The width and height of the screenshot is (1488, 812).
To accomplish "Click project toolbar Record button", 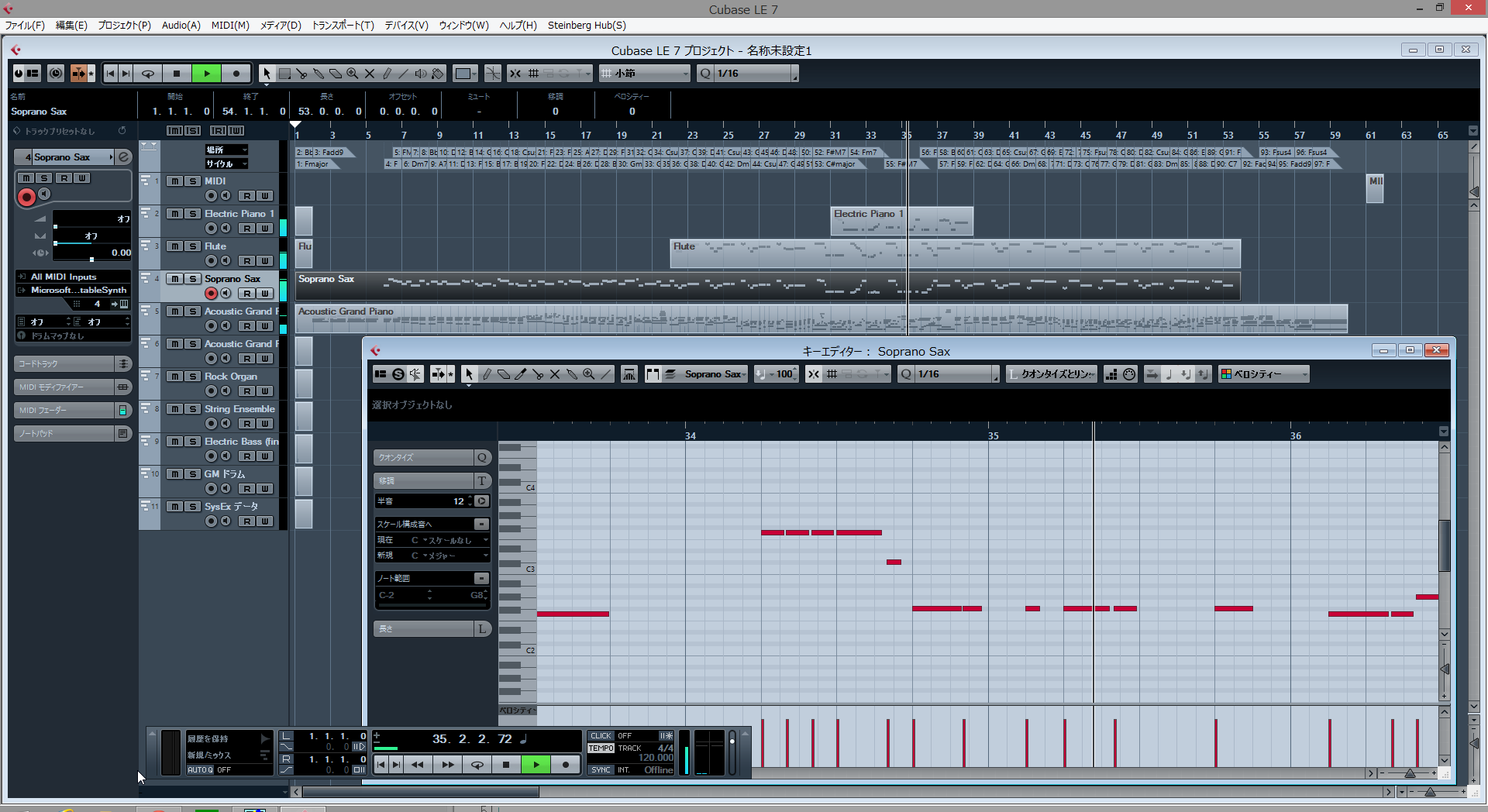I will coord(236,74).
